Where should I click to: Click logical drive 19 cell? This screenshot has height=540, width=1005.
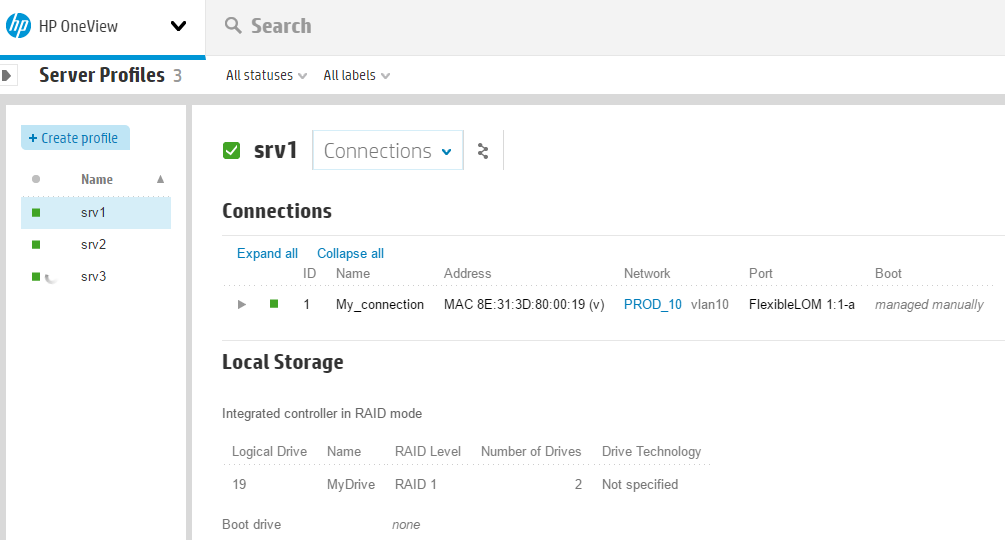click(239, 484)
